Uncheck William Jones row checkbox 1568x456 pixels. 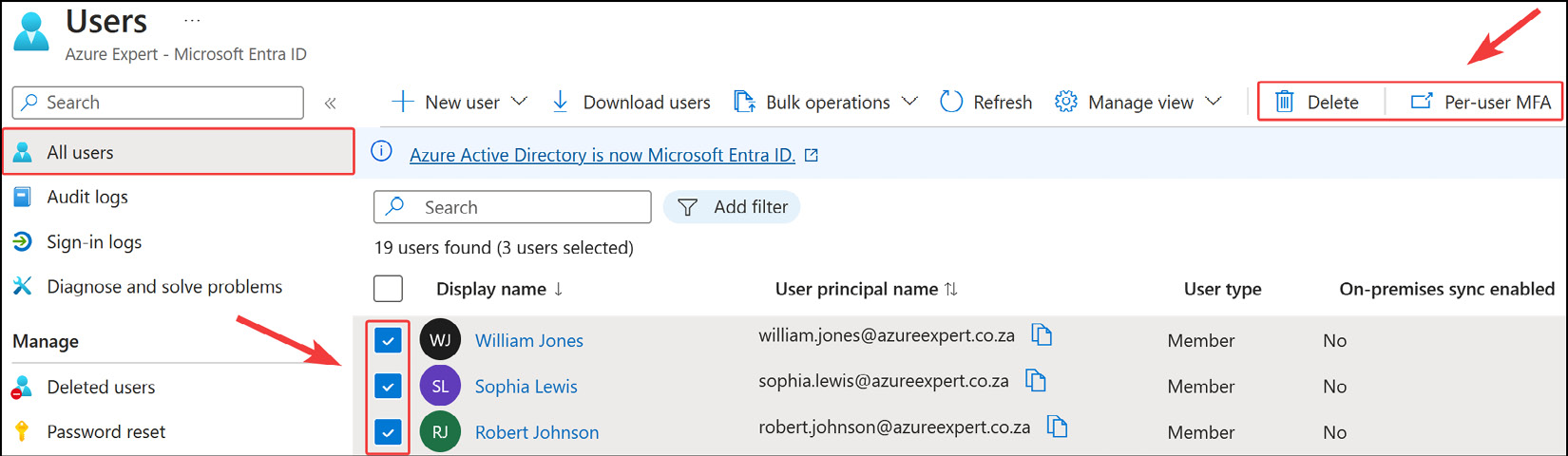click(388, 340)
